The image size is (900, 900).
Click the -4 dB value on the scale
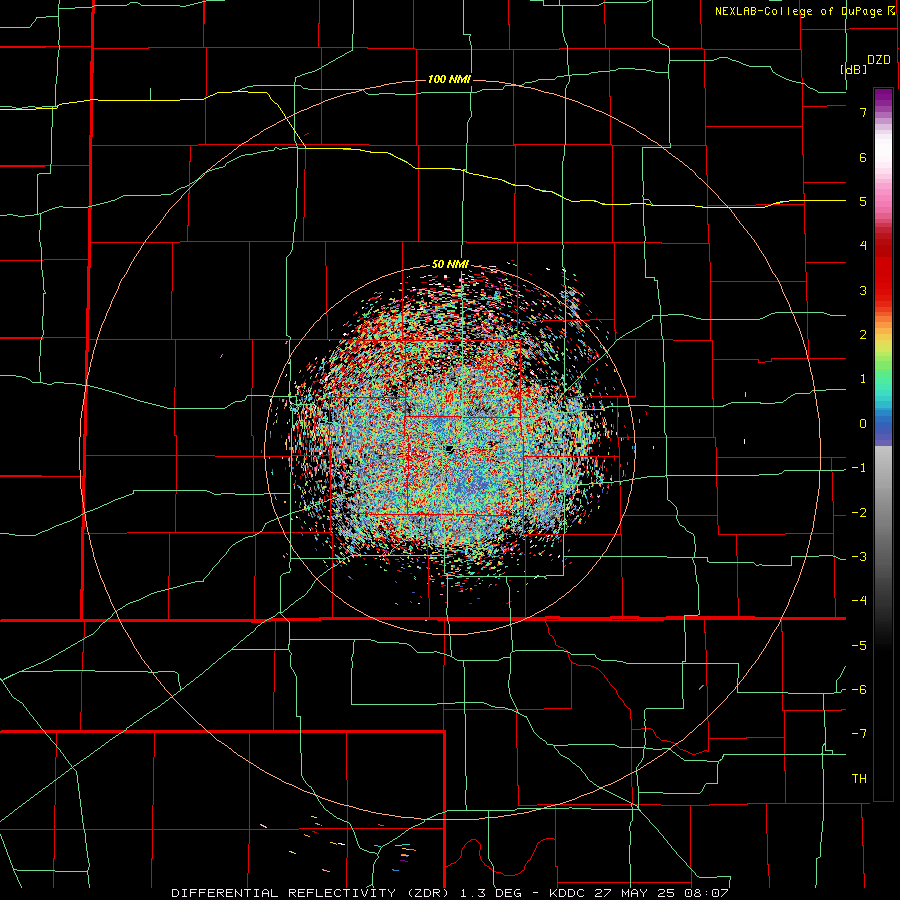tap(859, 600)
